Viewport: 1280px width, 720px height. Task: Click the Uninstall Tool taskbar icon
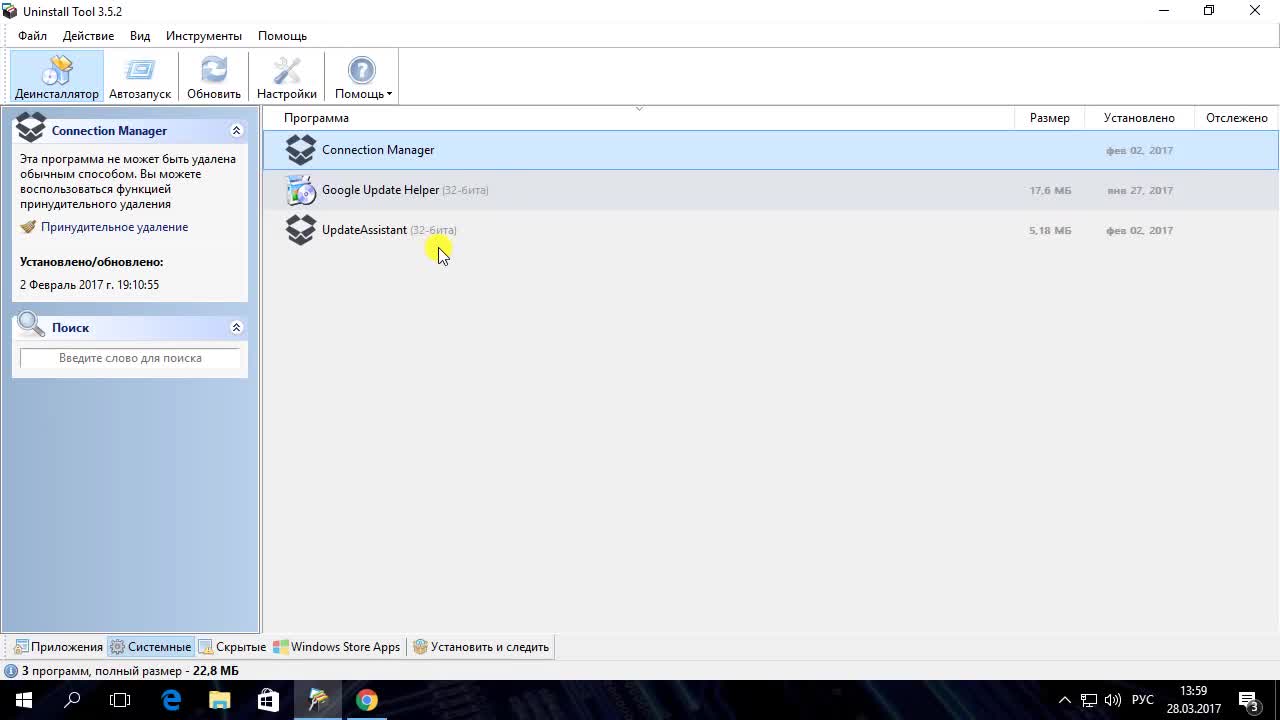(318, 700)
